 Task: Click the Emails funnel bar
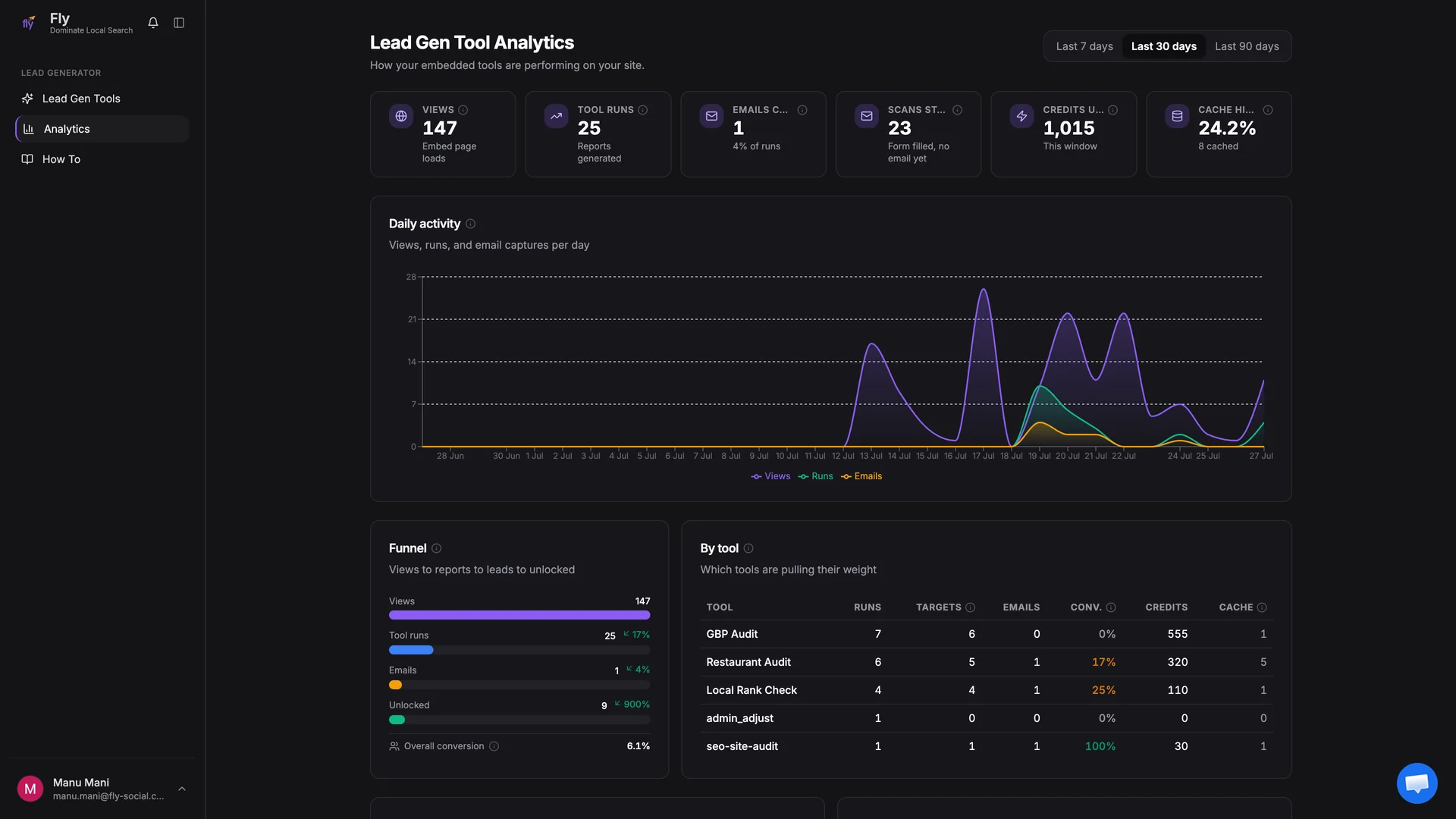[519, 685]
